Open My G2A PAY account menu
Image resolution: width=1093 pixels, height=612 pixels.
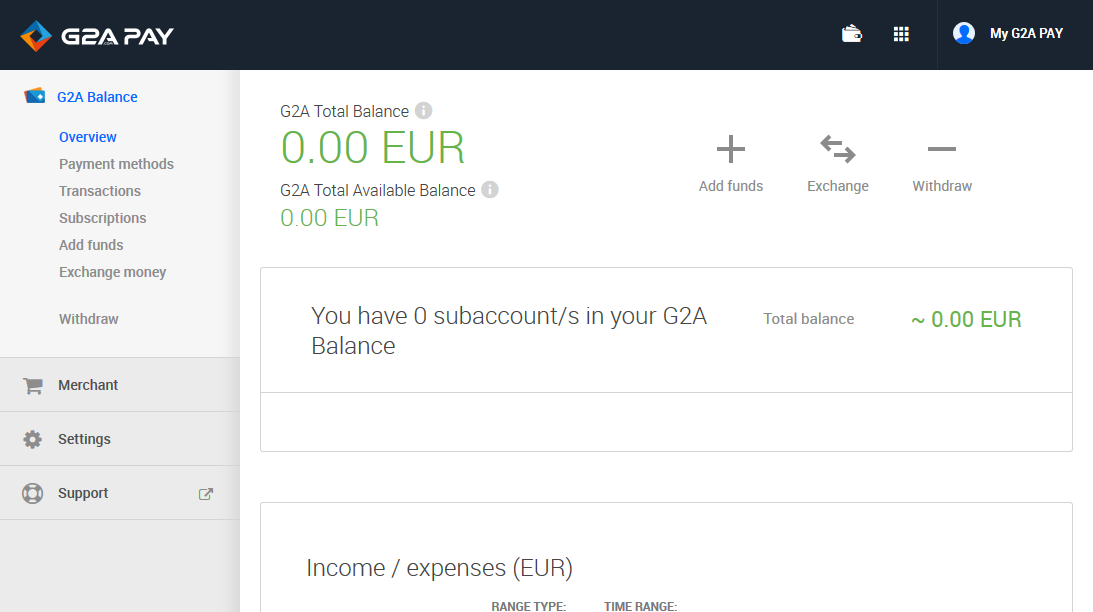[x=1026, y=33]
